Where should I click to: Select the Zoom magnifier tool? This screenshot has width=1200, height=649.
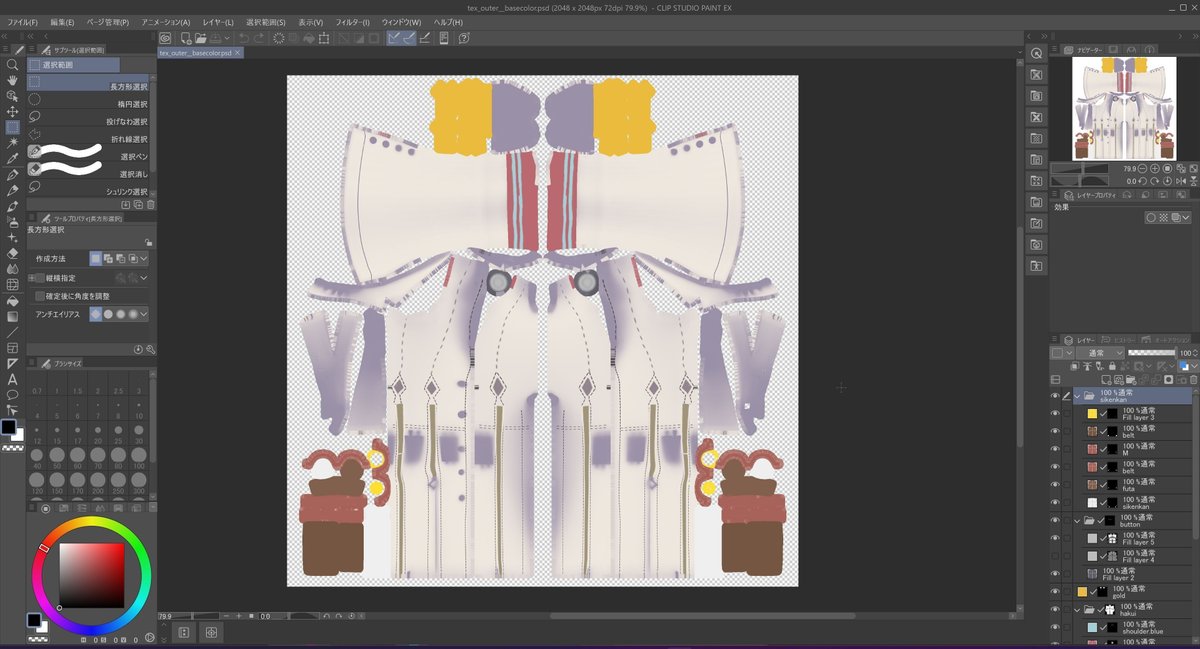coord(12,64)
